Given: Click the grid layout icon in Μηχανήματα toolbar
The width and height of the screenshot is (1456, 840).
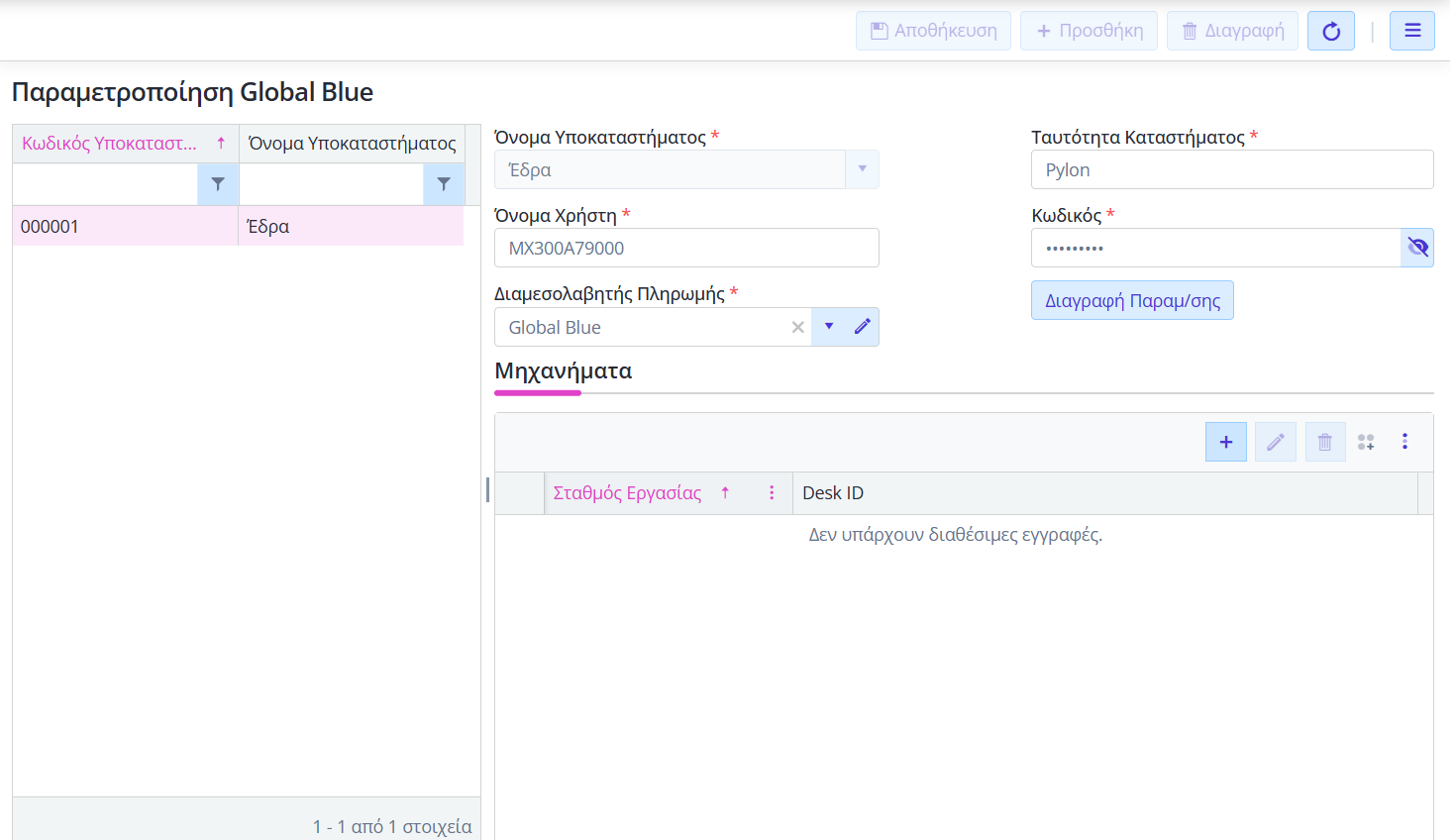Looking at the screenshot, I should (1366, 442).
